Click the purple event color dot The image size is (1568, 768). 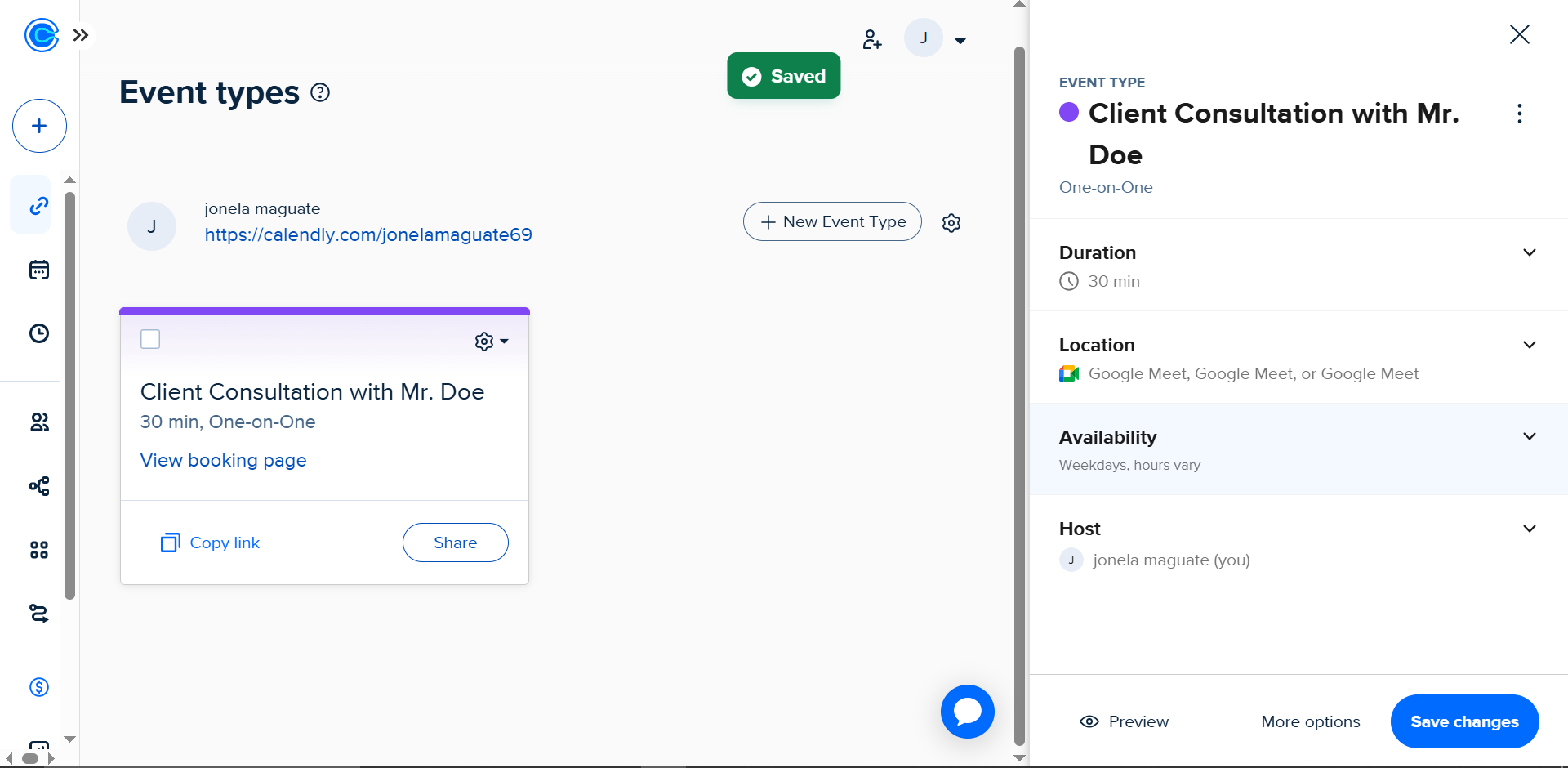click(x=1068, y=112)
